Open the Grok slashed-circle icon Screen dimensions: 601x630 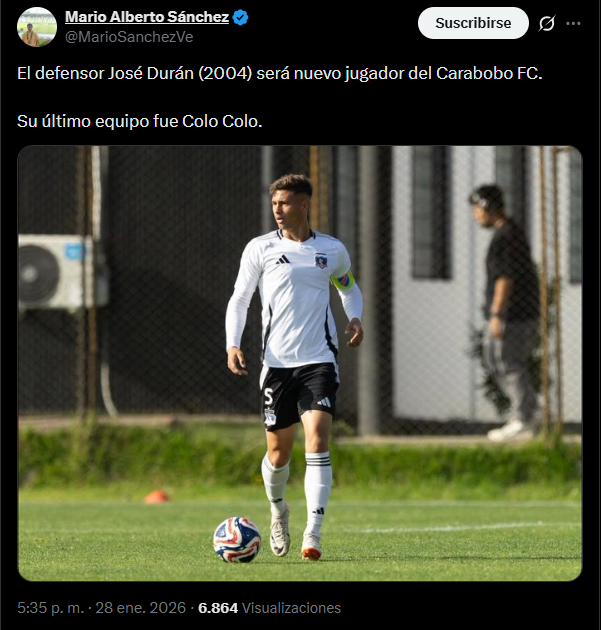pyautogui.click(x=547, y=23)
